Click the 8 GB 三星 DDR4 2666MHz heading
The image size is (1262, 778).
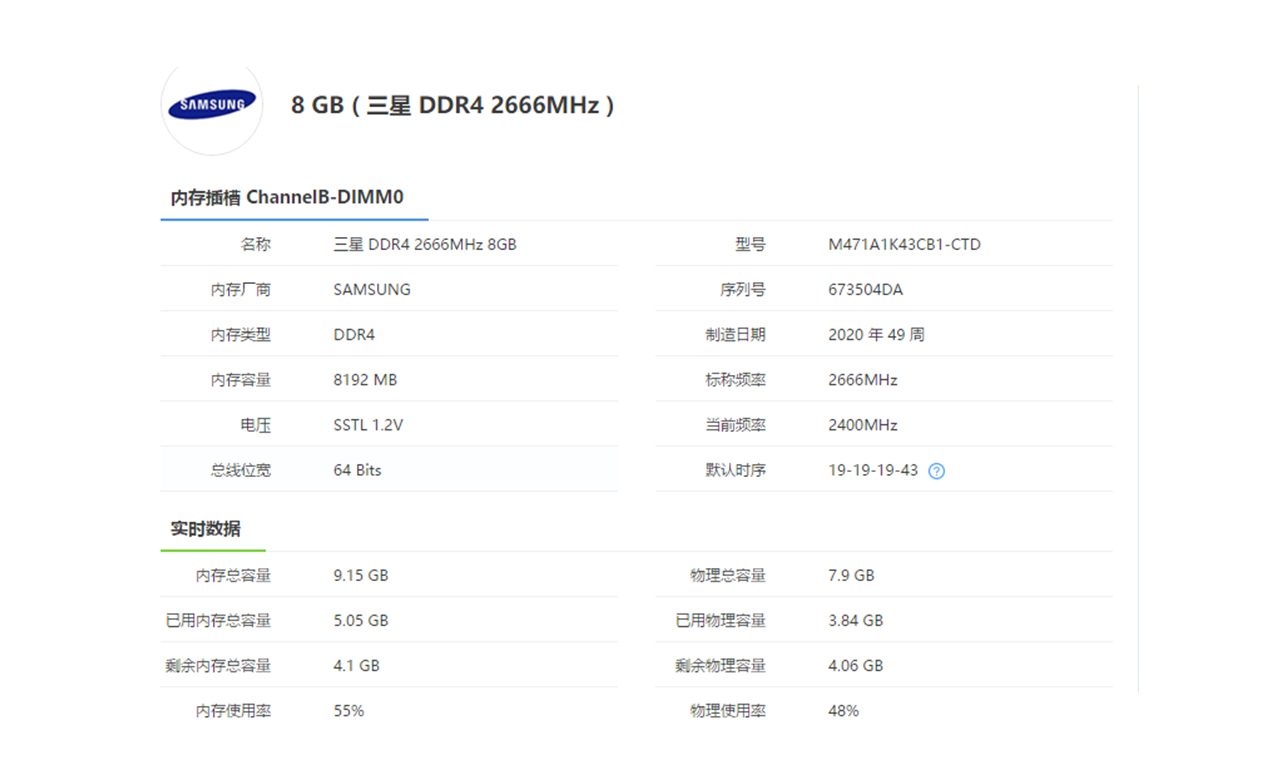click(452, 105)
